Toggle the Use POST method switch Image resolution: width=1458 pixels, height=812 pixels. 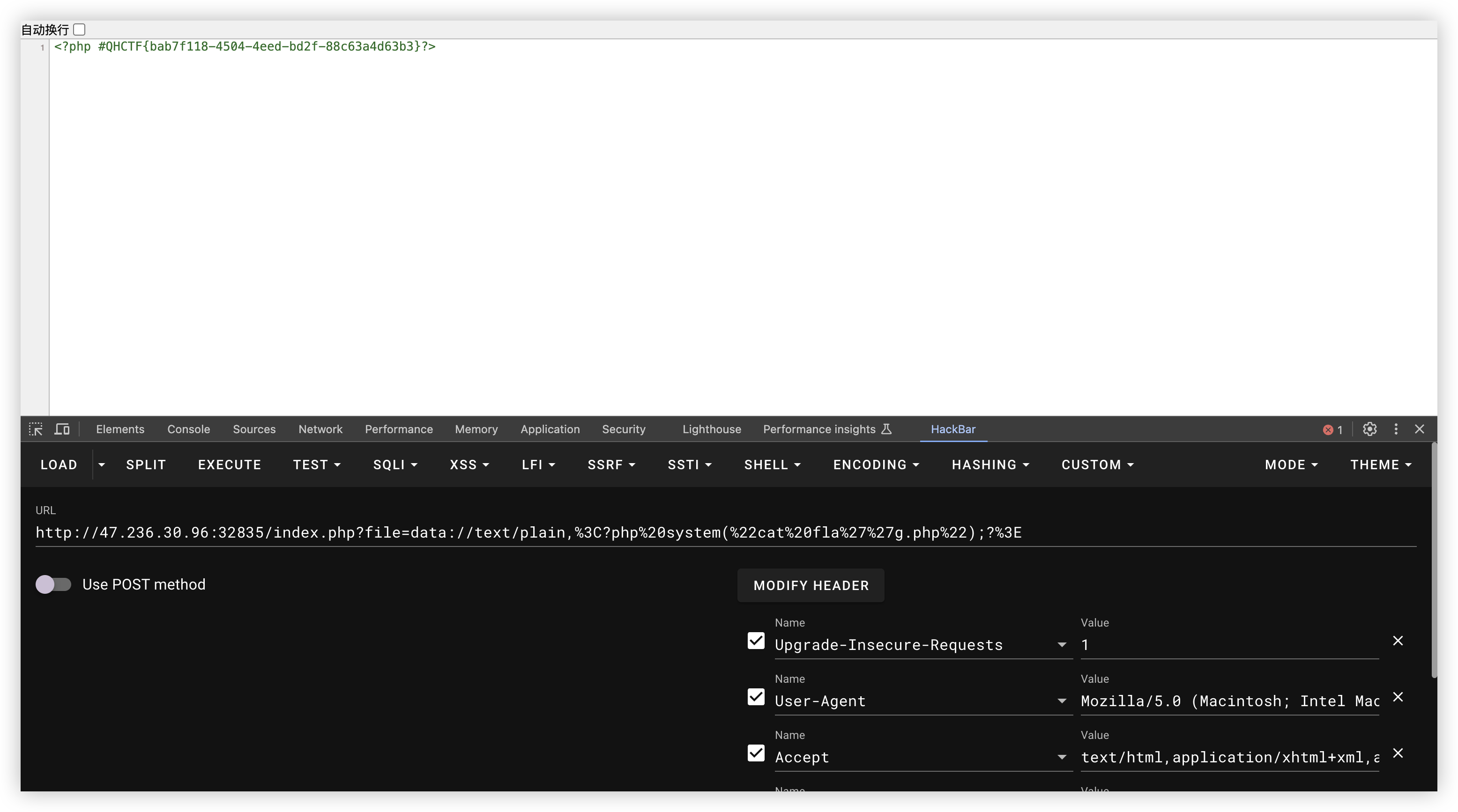[x=53, y=584]
